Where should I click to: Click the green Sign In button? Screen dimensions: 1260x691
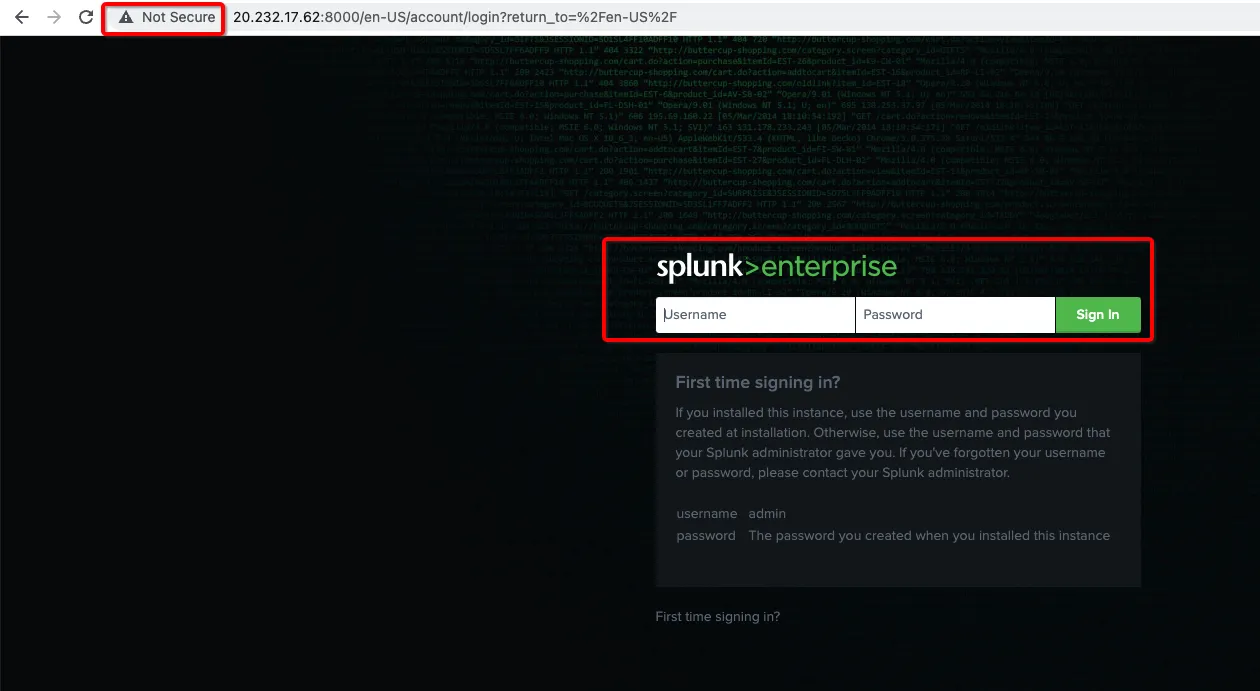[x=1098, y=314]
